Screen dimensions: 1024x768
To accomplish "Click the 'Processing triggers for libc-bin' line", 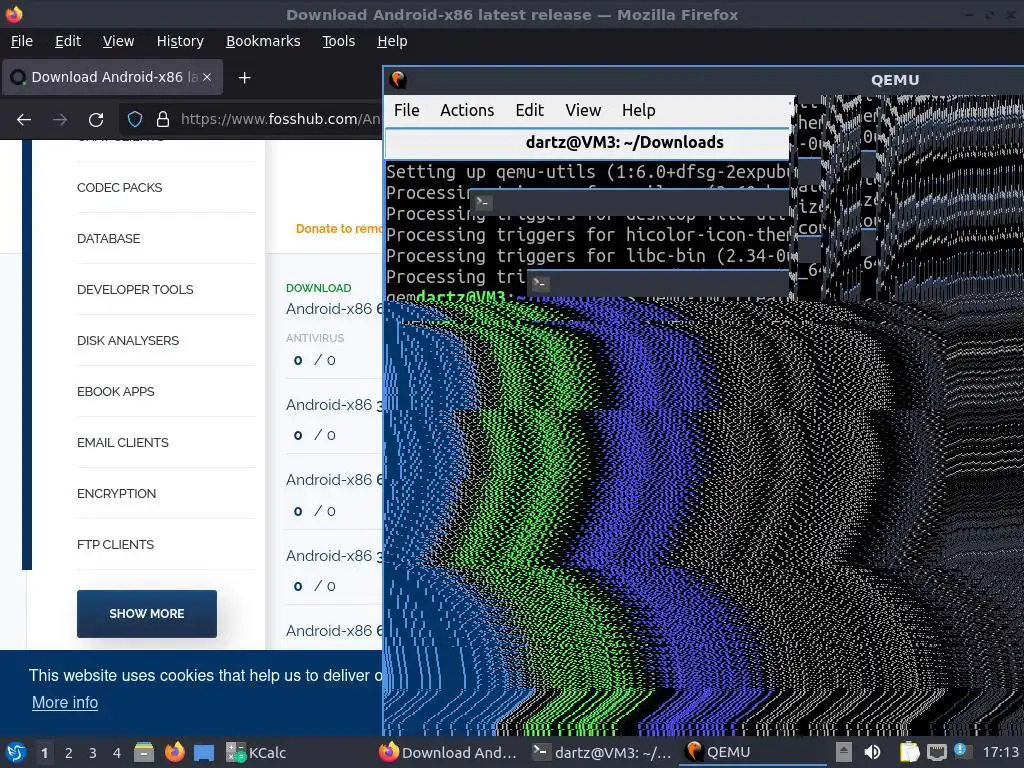I will pos(588,256).
